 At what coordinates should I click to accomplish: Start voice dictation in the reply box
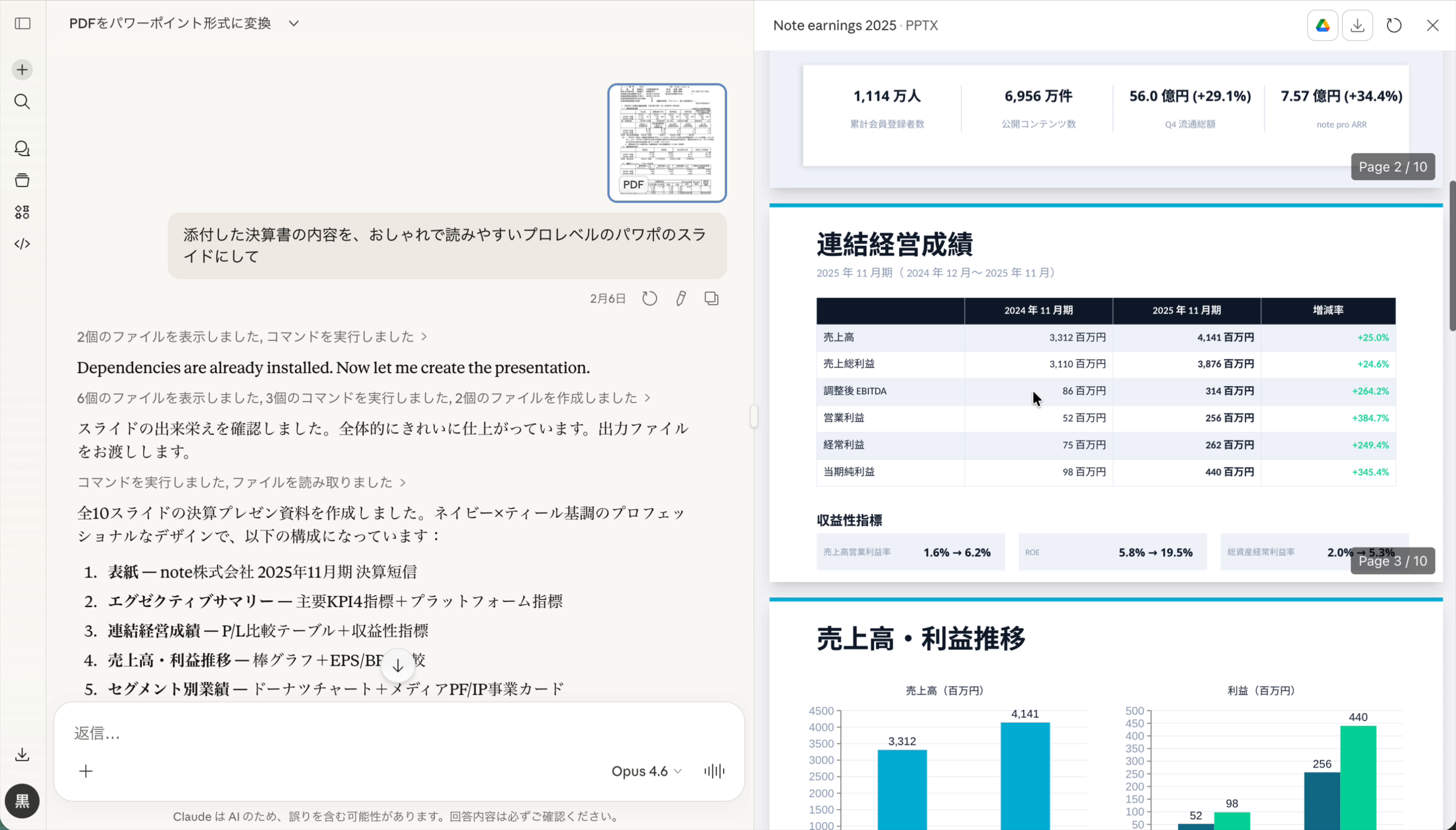pyautogui.click(x=714, y=771)
